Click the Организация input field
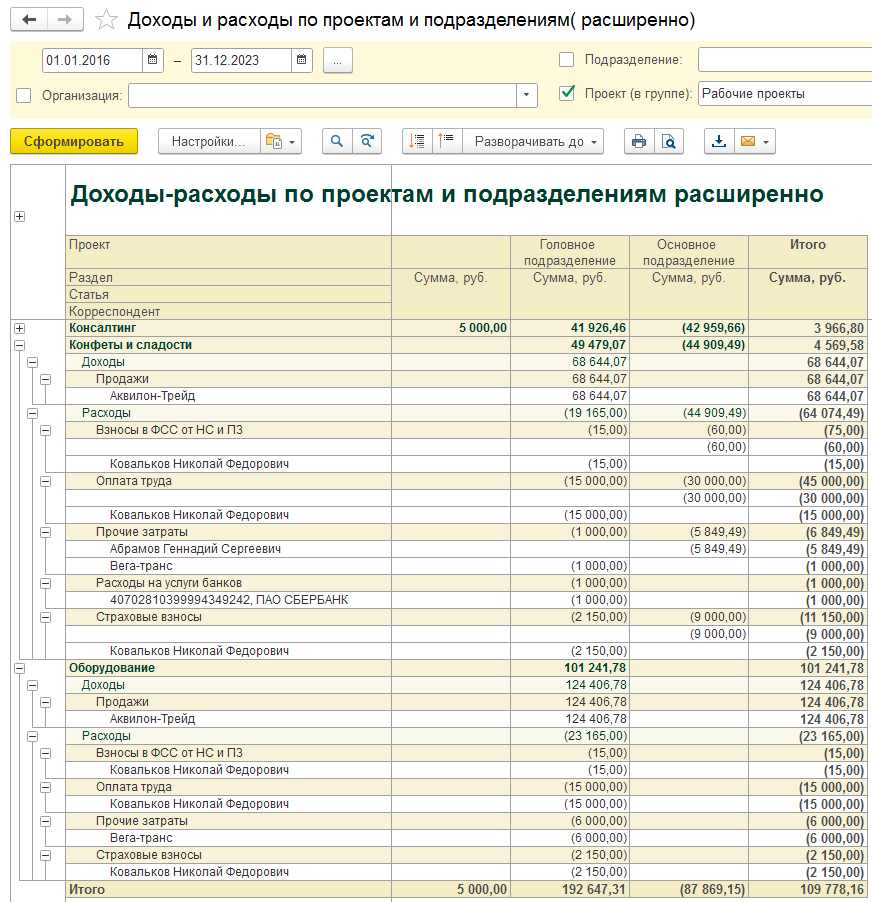The image size is (872, 902). click(322, 95)
